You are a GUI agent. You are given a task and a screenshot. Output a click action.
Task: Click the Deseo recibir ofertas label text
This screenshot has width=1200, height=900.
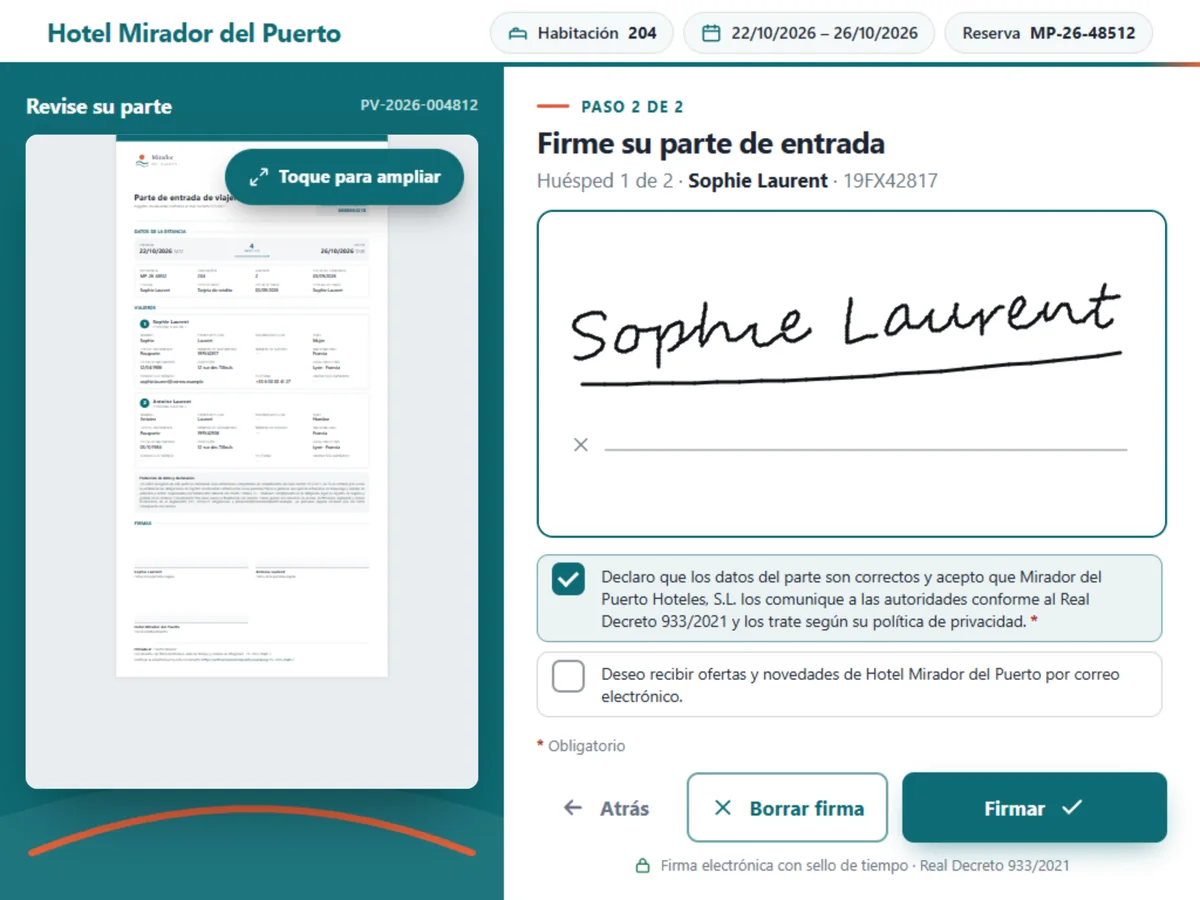click(860, 685)
